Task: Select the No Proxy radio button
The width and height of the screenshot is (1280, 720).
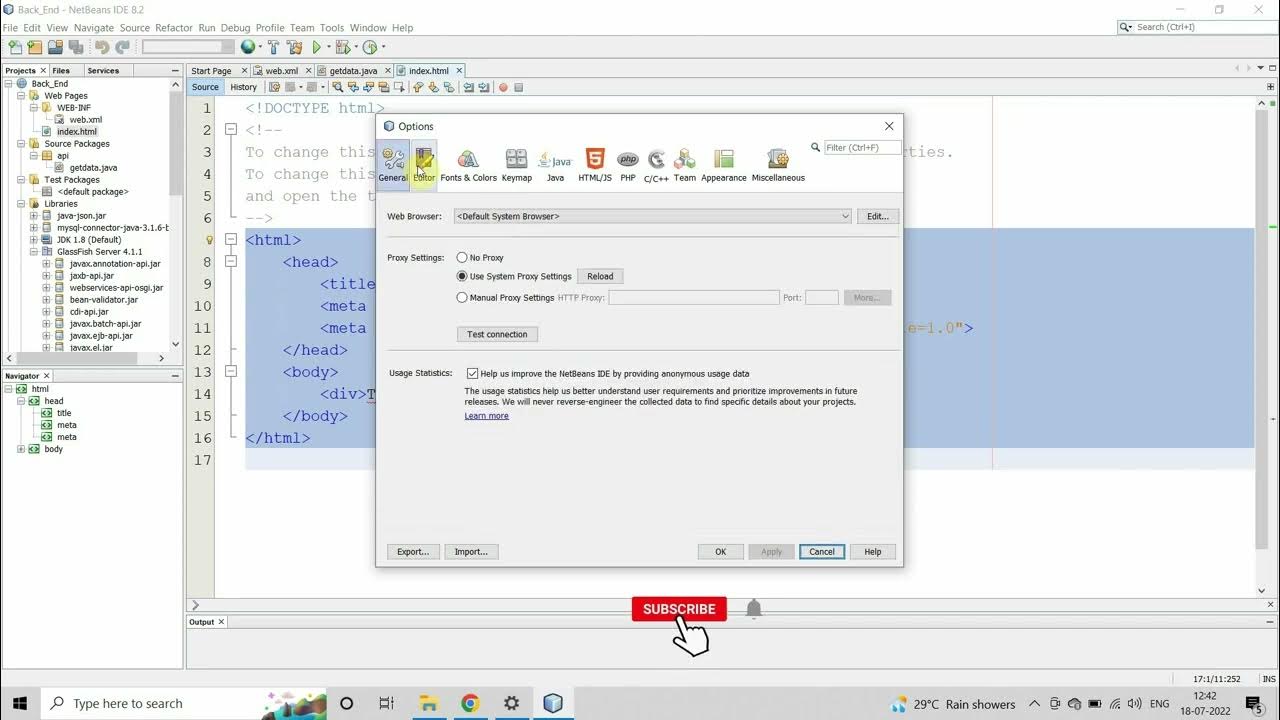Action: (462, 258)
